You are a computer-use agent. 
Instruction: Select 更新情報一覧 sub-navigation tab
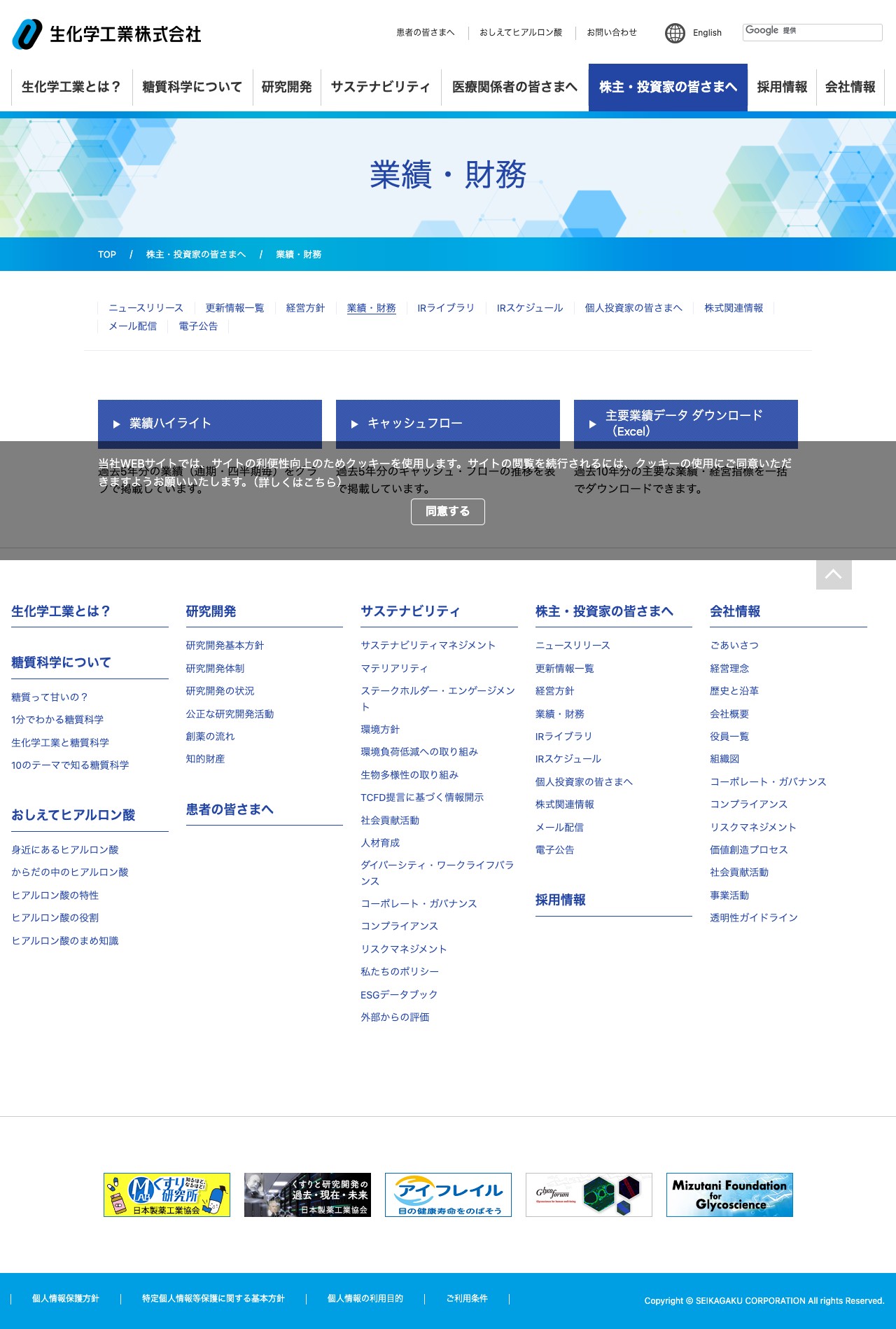(x=234, y=308)
